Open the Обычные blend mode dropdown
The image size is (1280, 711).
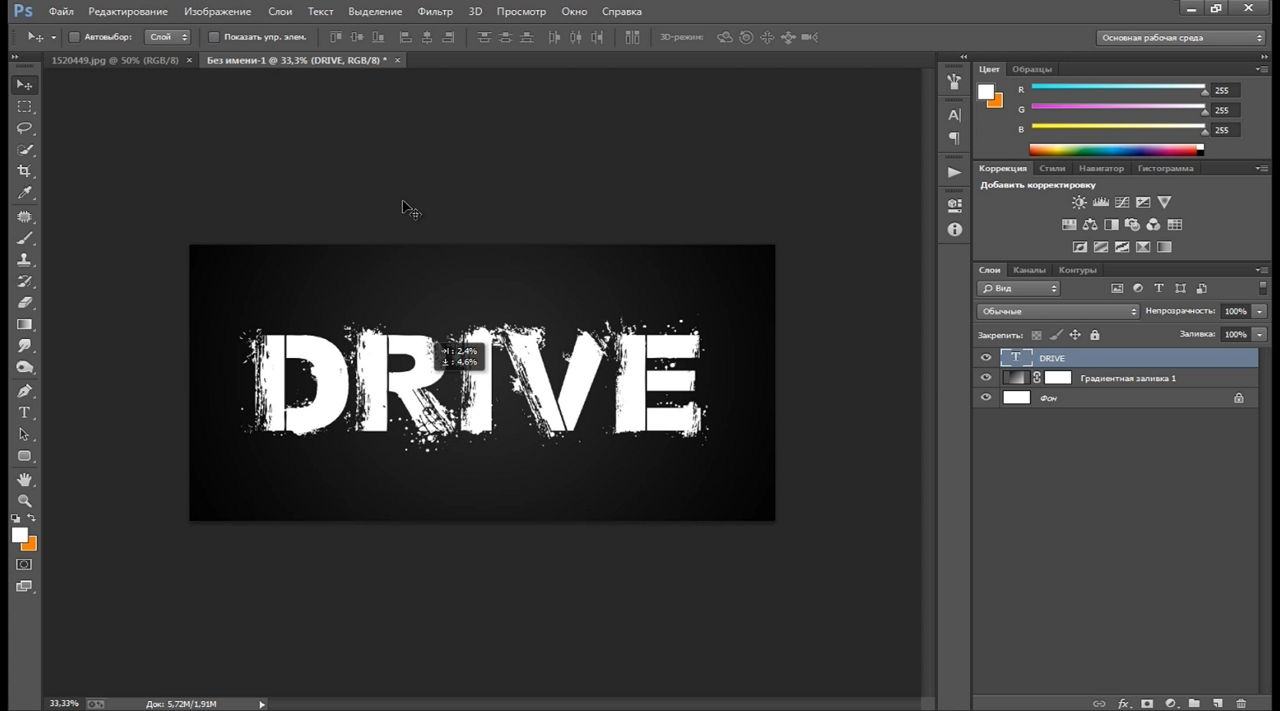click(1058, 311)
